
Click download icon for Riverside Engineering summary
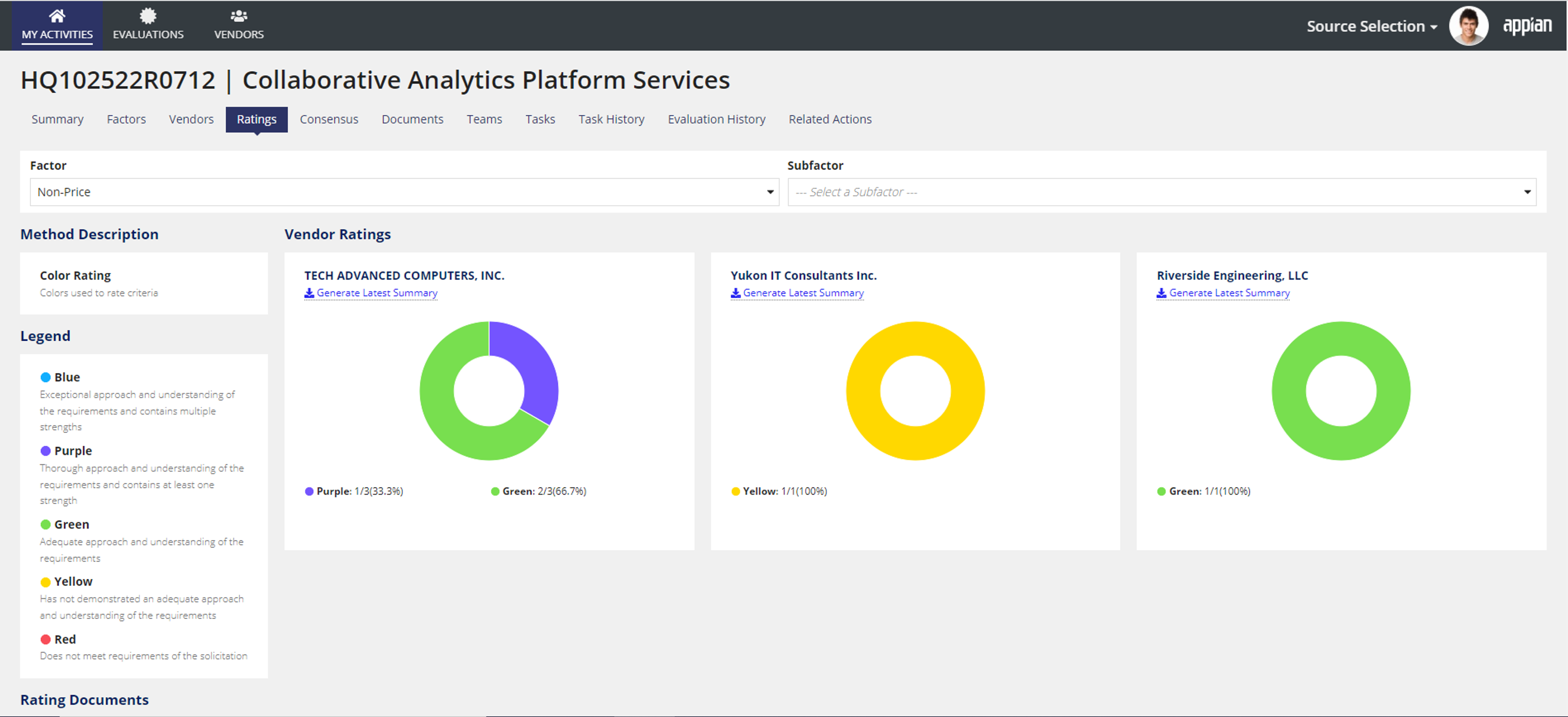(1161, 293)
